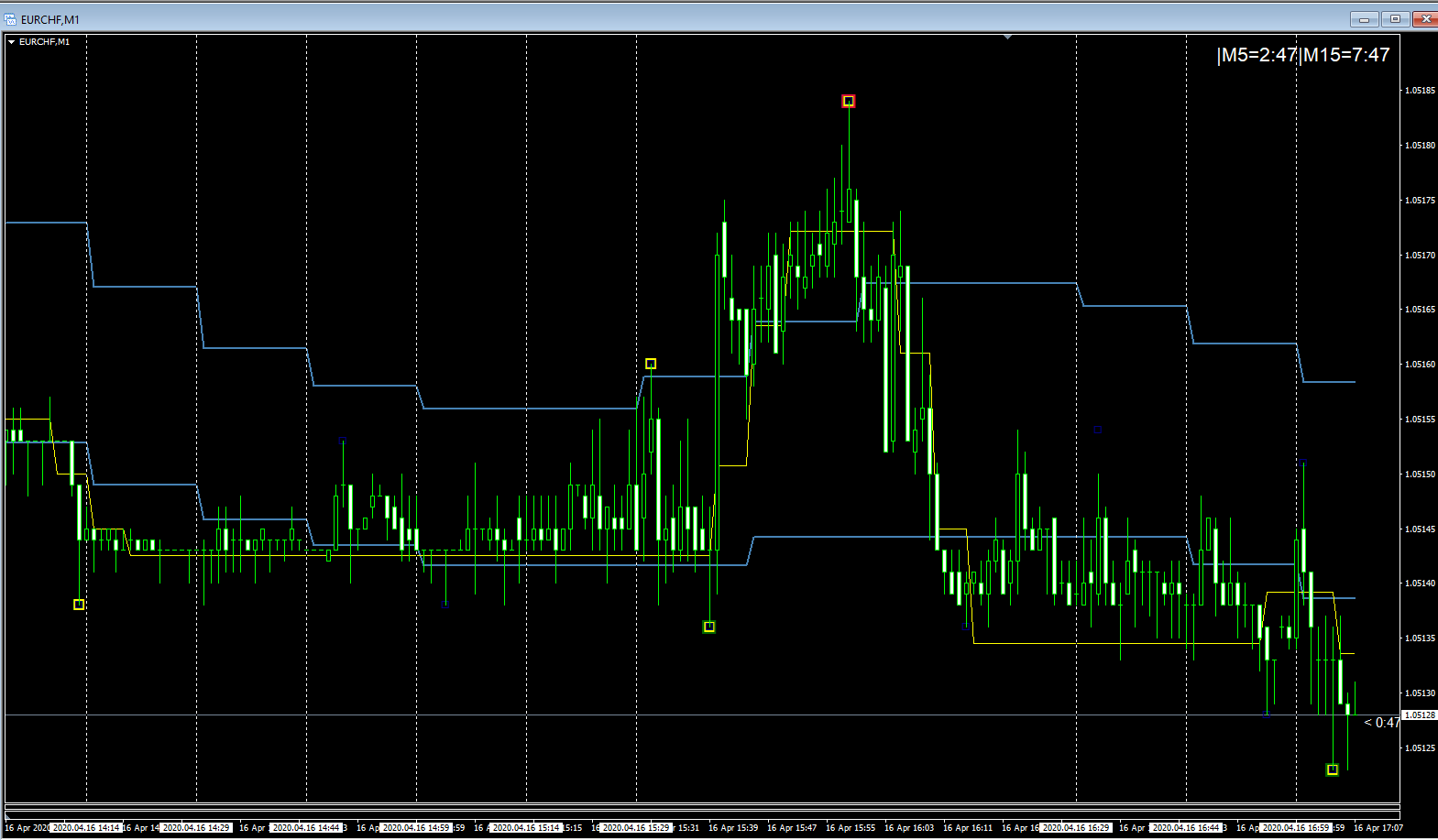The image size is (1438, 840).
Task: Click the 1.05130 price scale label
Action: pos(1420,693)
